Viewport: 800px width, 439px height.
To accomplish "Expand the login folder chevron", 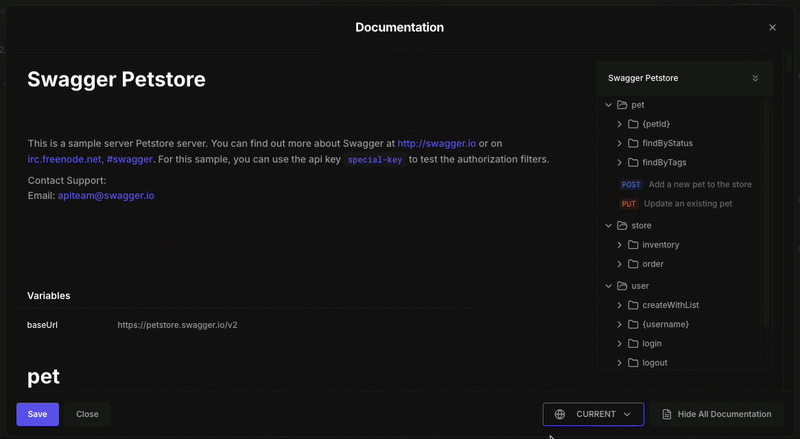I will click(x=619, y=344).
